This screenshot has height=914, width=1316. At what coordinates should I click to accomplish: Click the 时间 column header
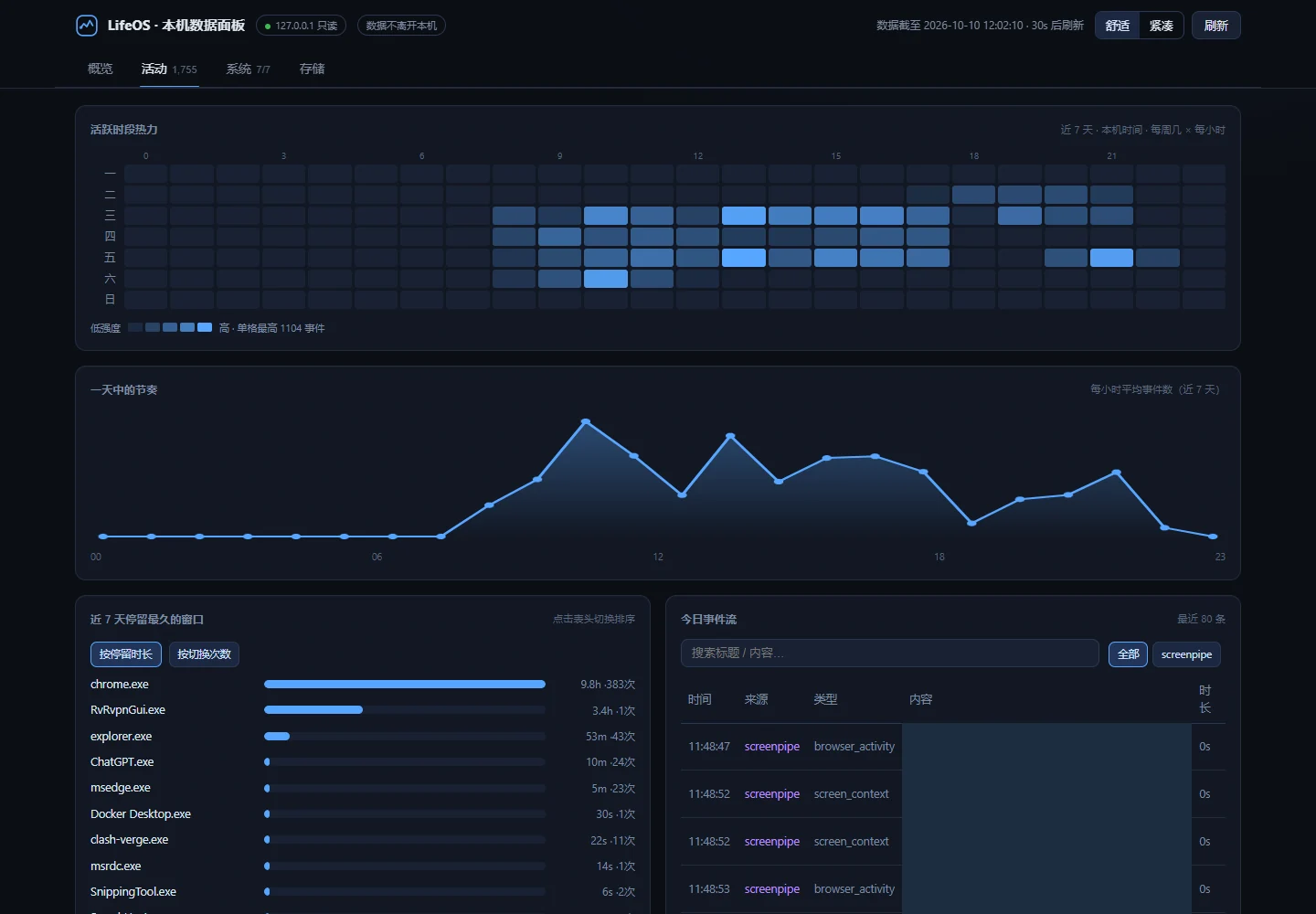[x=700, y=699]
